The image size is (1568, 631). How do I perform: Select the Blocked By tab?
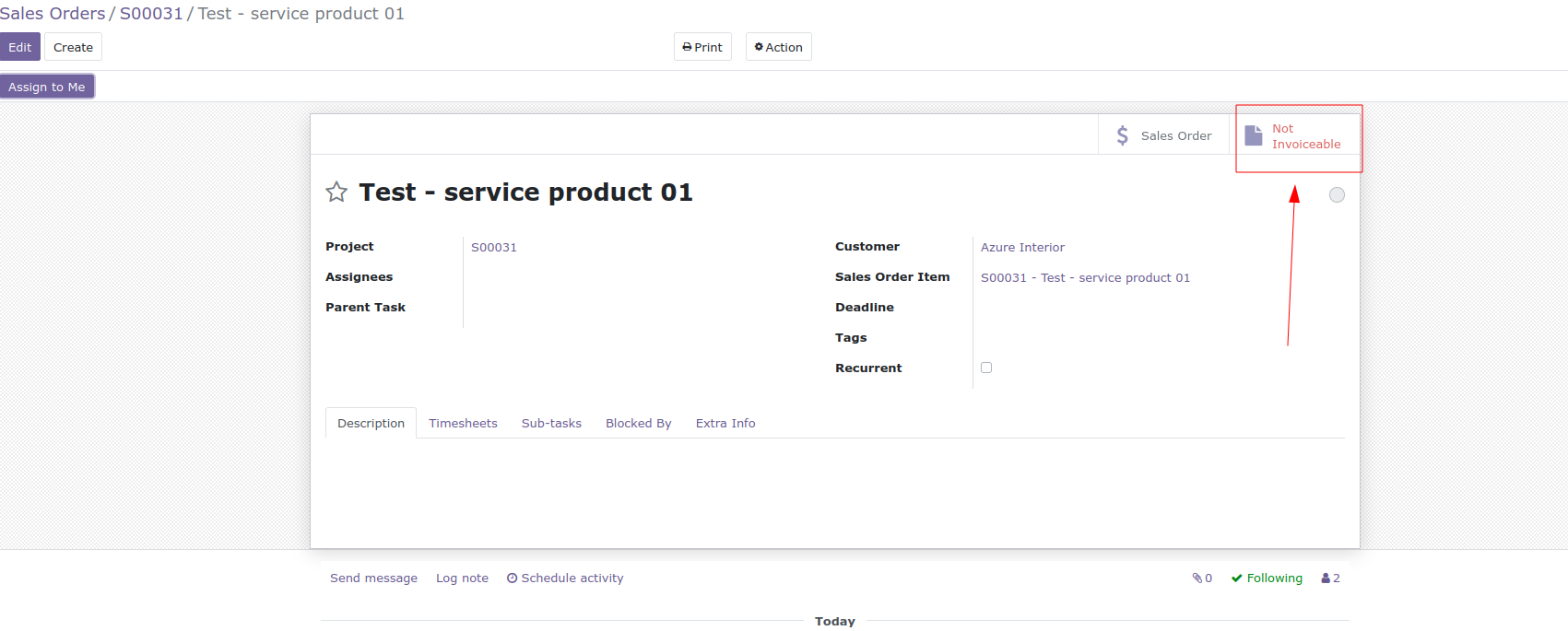(x=638, y=423)
